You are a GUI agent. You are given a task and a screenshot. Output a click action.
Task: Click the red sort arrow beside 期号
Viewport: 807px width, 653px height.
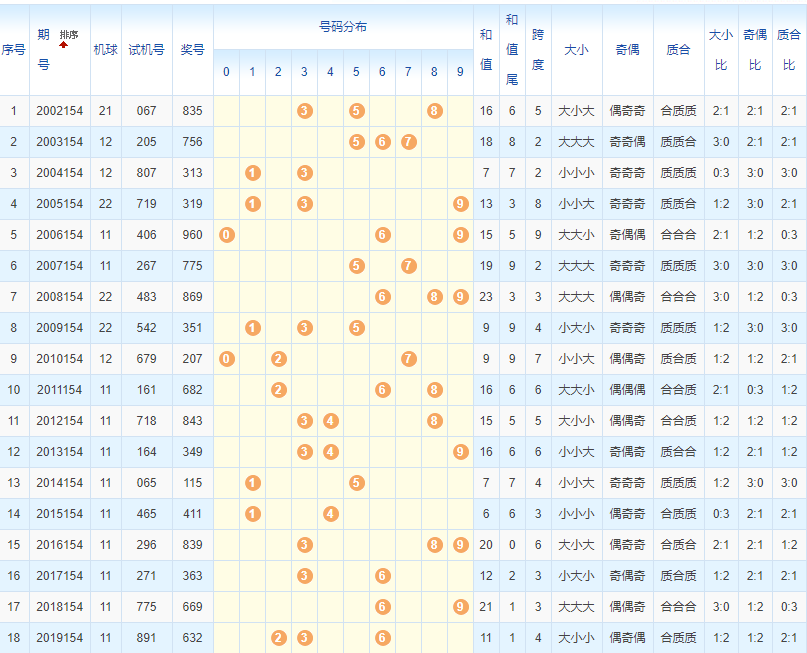tap(64, 45)
